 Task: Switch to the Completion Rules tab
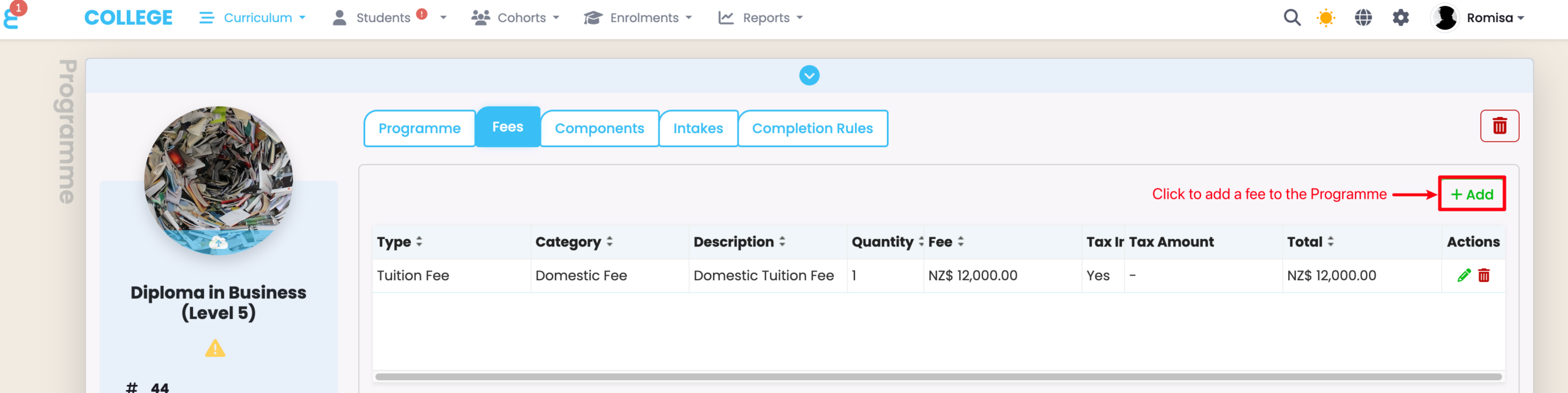(812, 128)
